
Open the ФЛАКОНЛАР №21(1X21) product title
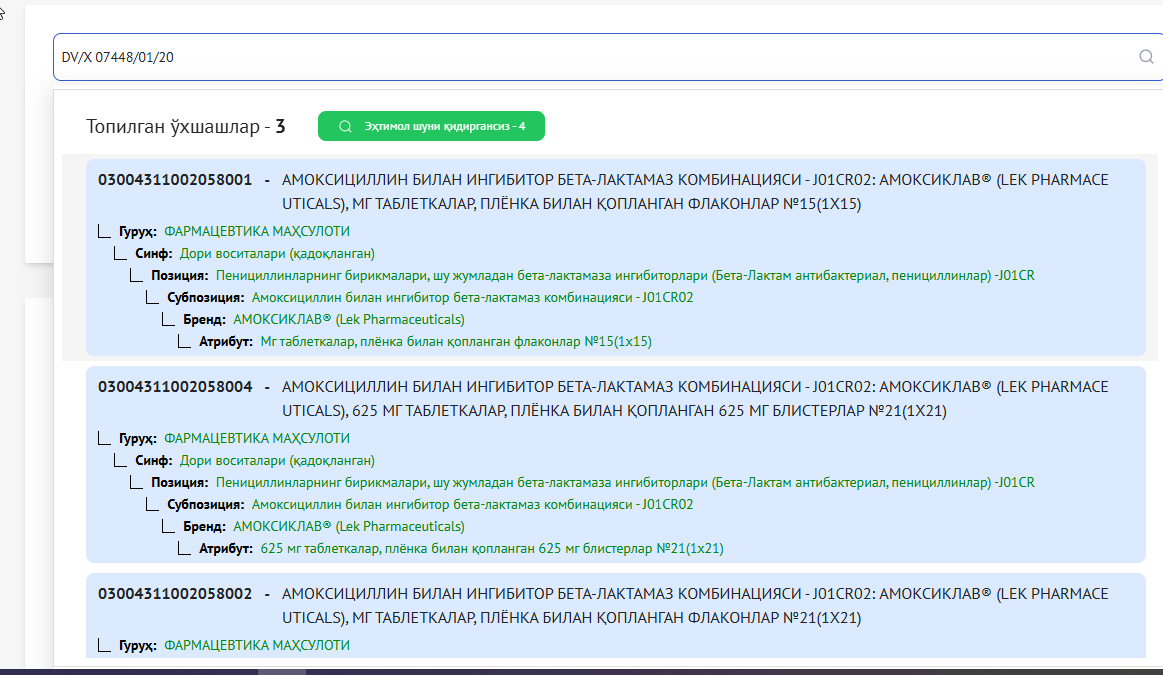695,605
